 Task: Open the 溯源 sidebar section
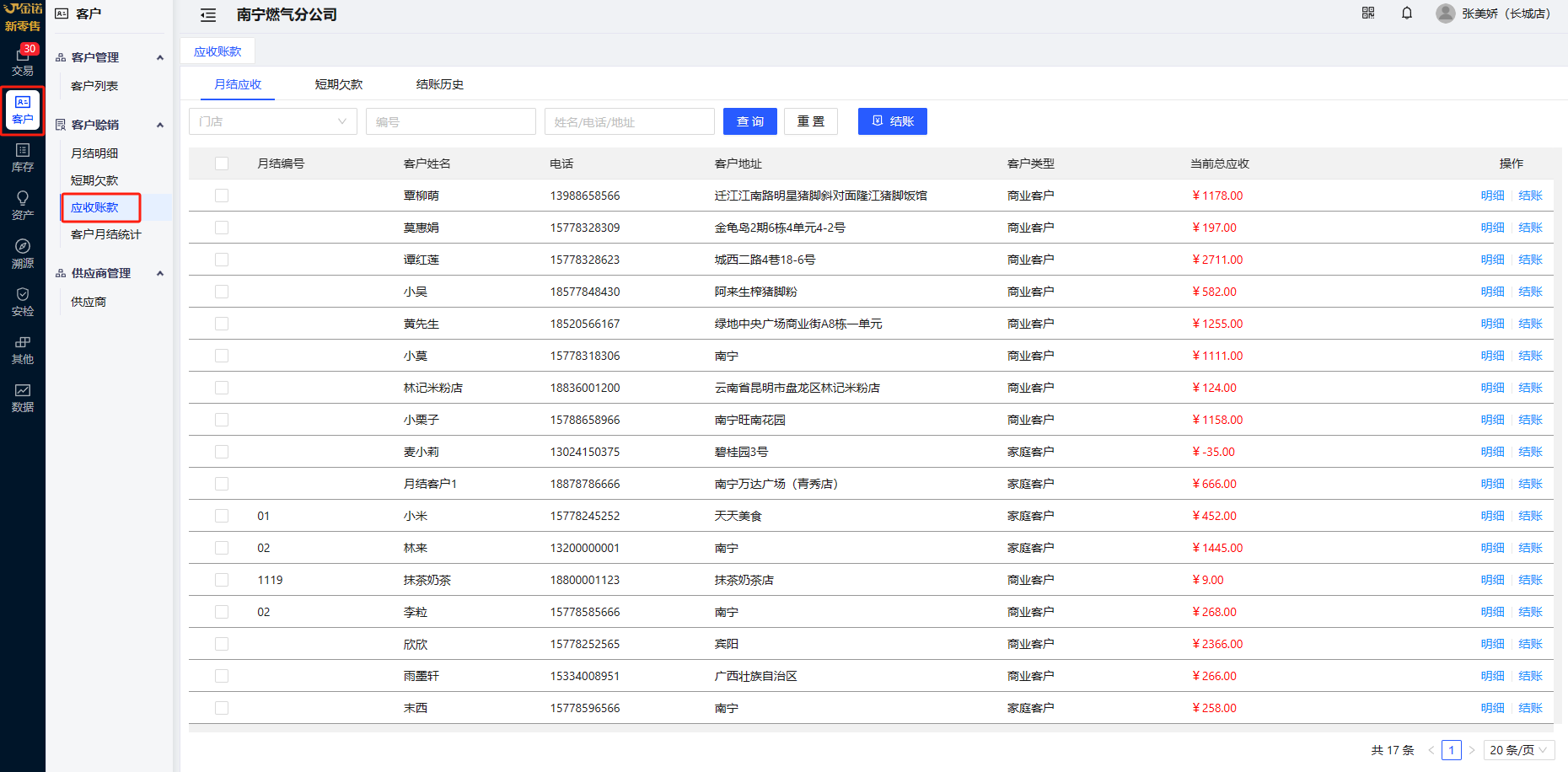pos(23,254)
